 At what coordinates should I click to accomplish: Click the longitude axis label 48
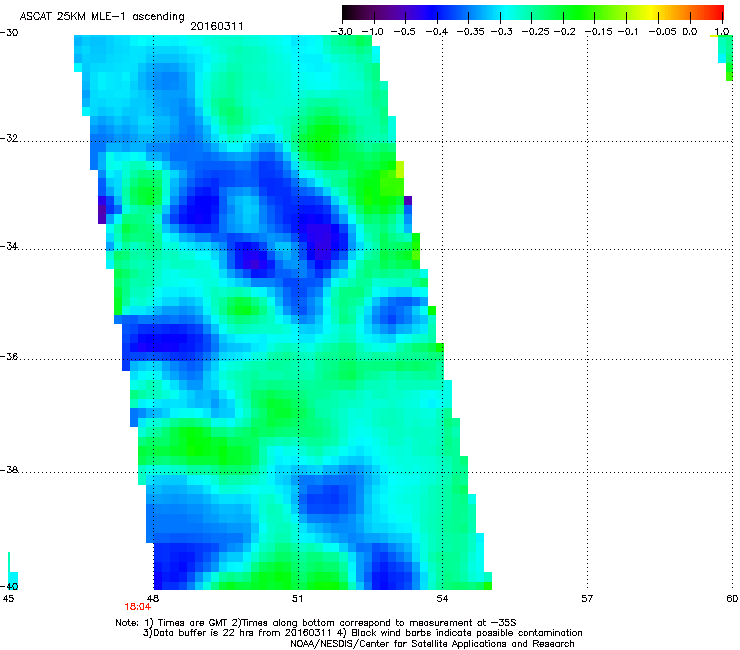(153, 599)
